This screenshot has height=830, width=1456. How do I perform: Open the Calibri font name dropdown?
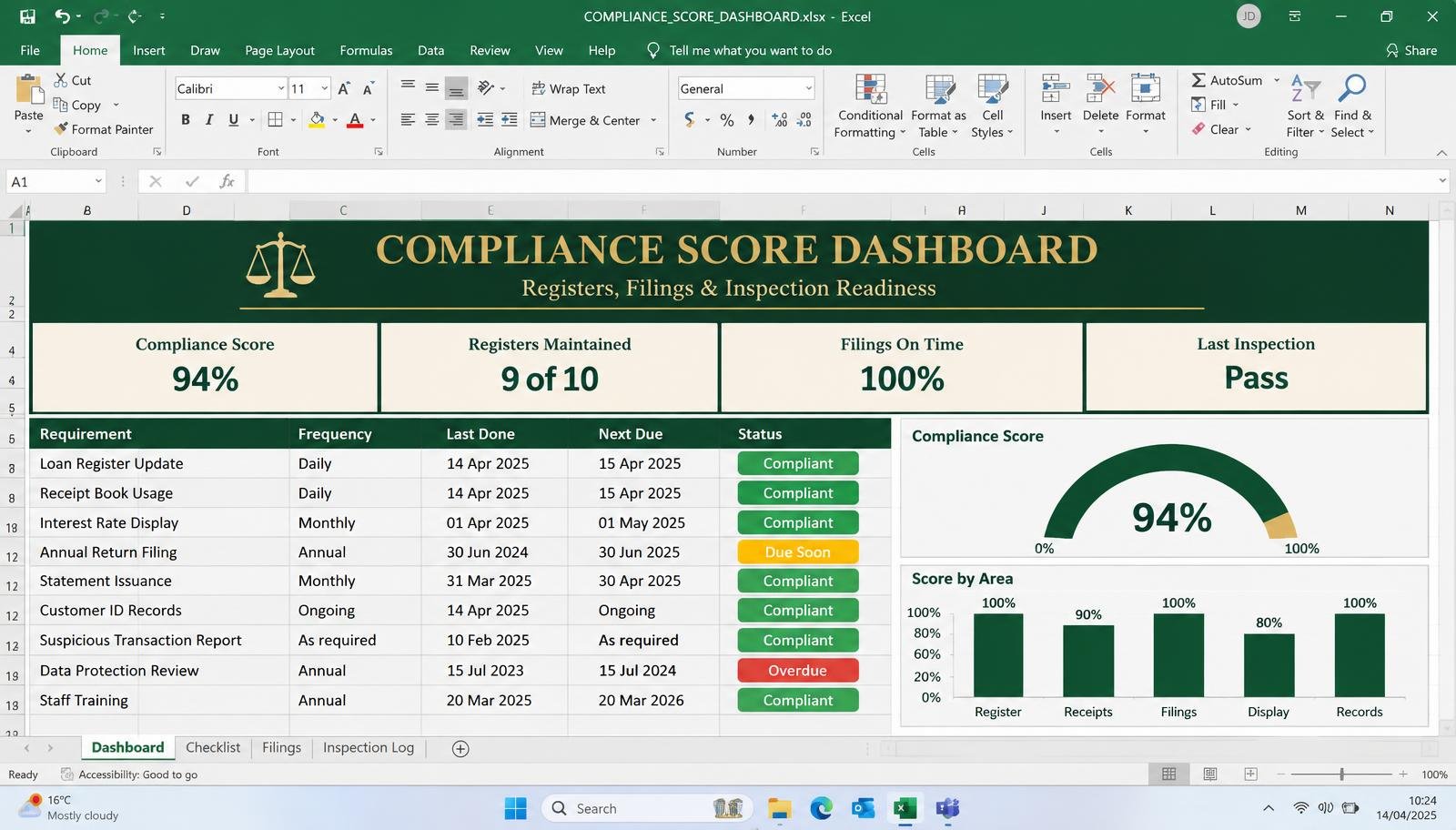[280, 88]
